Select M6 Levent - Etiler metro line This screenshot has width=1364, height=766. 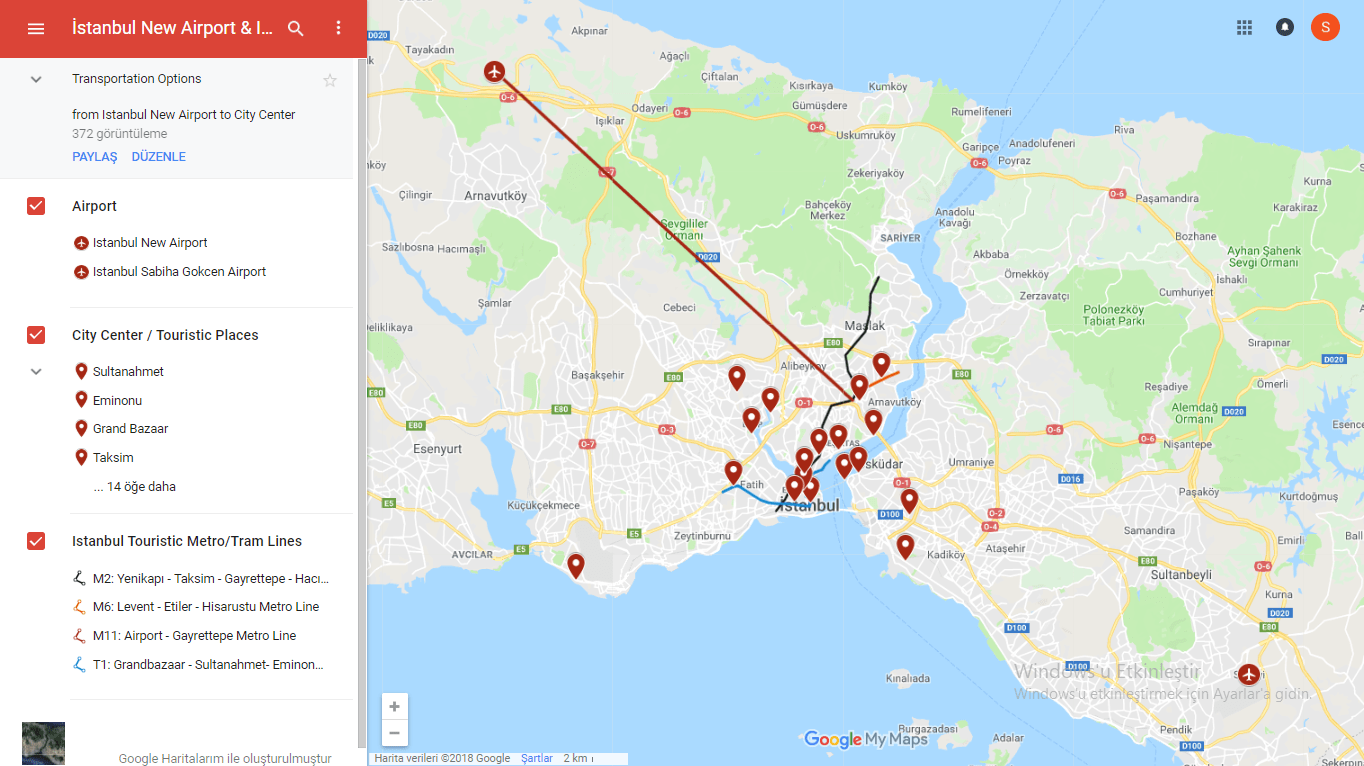pyautogui.click(x=206, y=607)
